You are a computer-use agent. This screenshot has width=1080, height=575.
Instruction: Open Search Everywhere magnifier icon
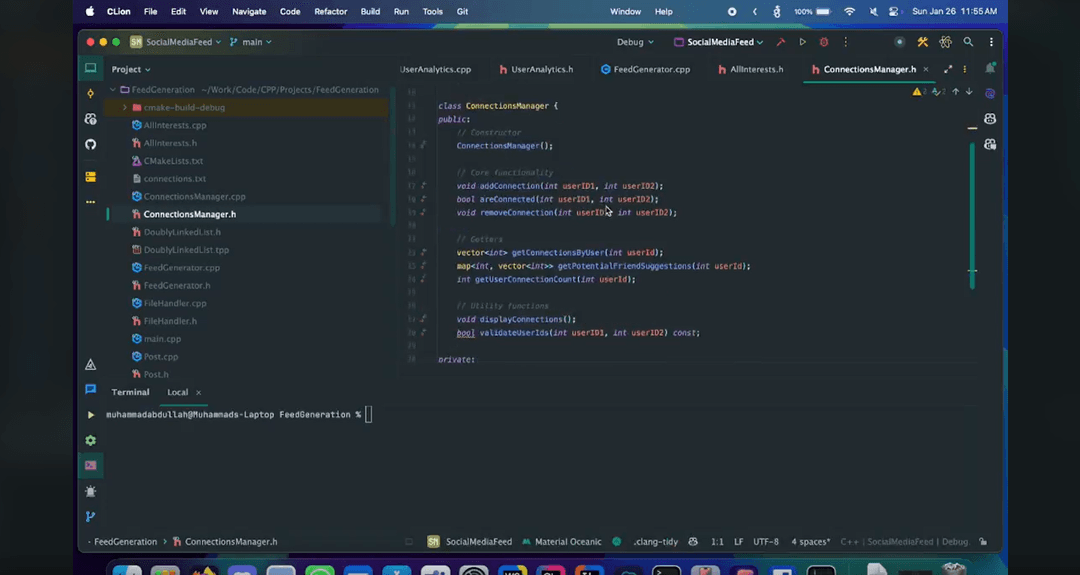pyautogui.click(x=968, y=42)
